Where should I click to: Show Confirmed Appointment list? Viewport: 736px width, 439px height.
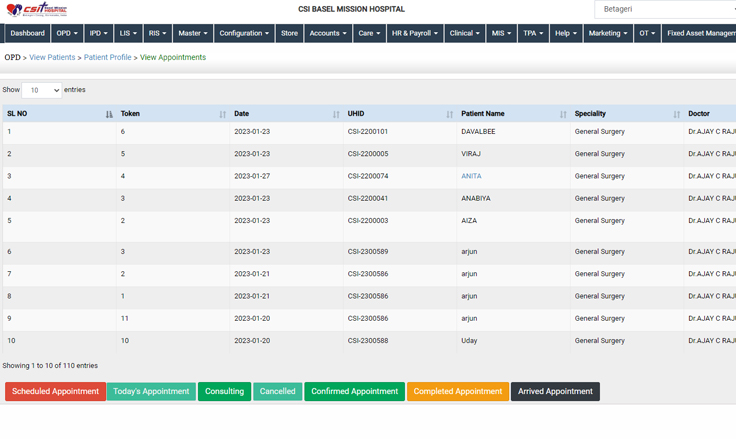pos(354,392)
